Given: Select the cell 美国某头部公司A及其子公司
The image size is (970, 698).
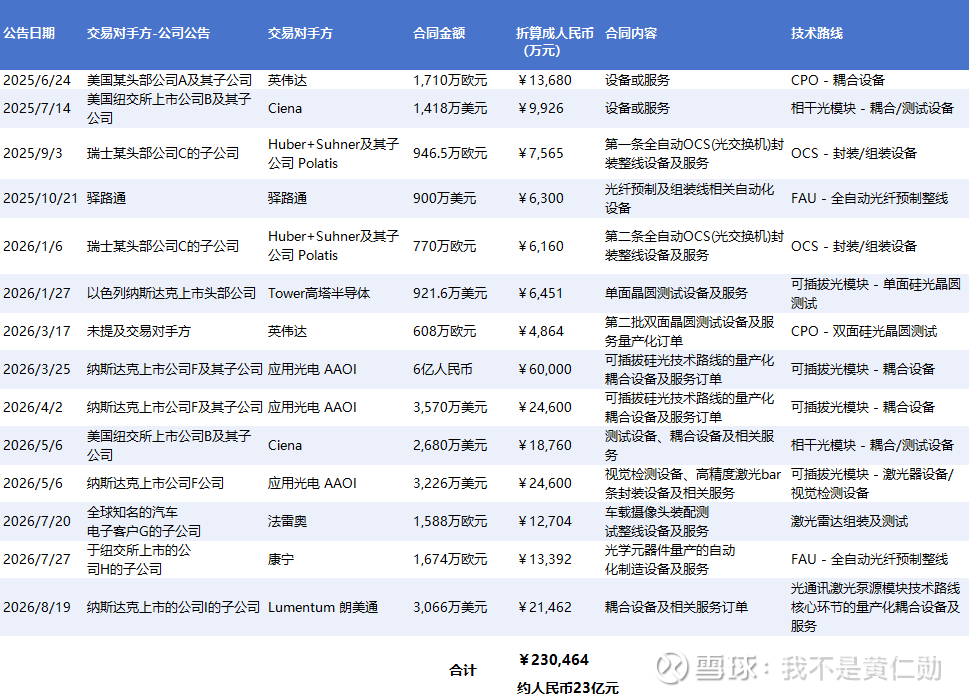Looking at the screenshot, I should coord(170,80).
